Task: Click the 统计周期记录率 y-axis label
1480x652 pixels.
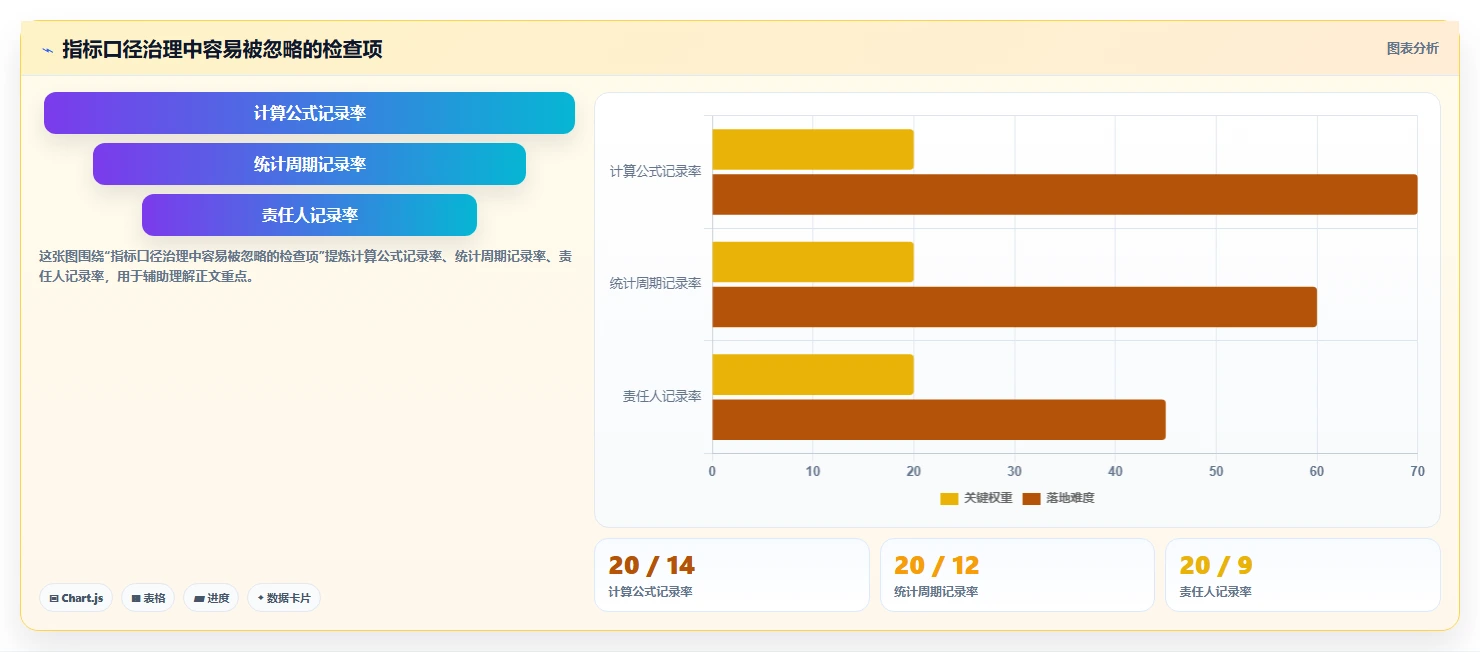Action: click(x=656, y=284)
